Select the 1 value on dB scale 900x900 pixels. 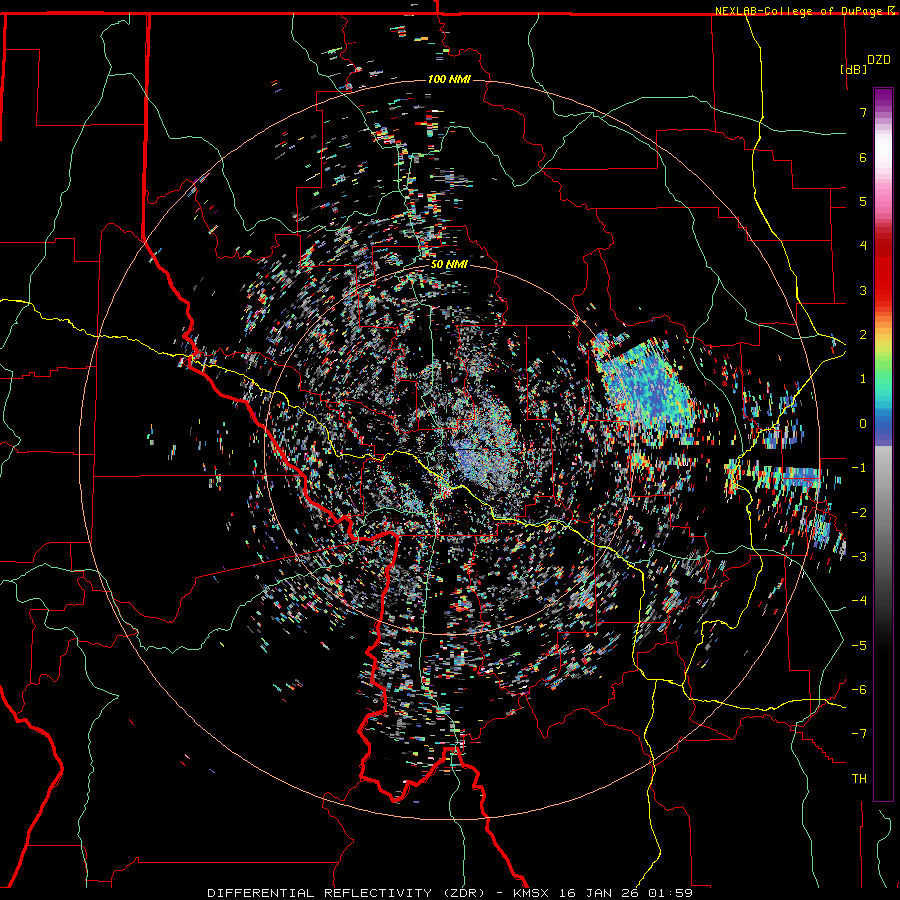pyautogui.click(x=863, y=379)
